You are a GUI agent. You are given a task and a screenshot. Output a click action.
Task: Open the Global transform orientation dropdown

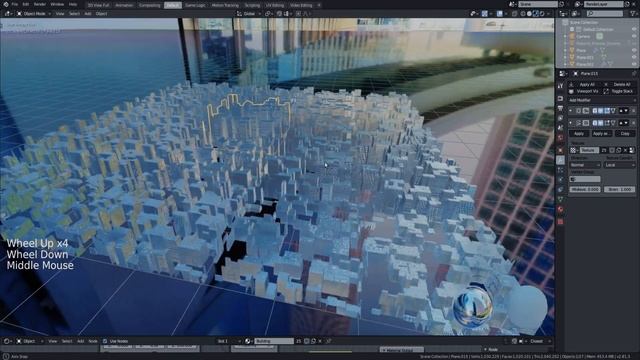[249, 13]
